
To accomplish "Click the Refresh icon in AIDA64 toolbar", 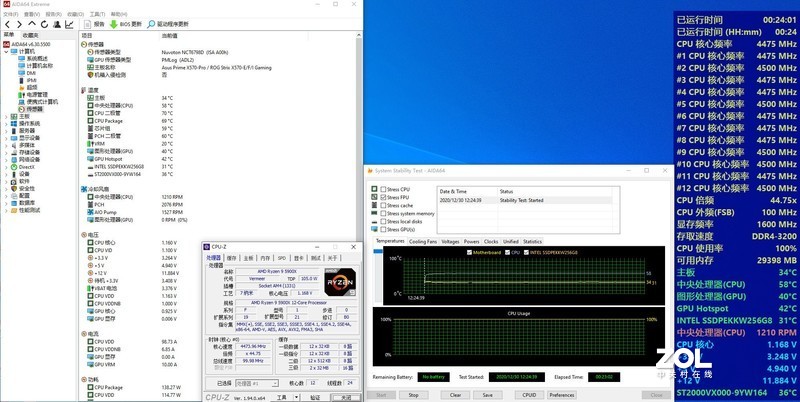I will point(43,23).
